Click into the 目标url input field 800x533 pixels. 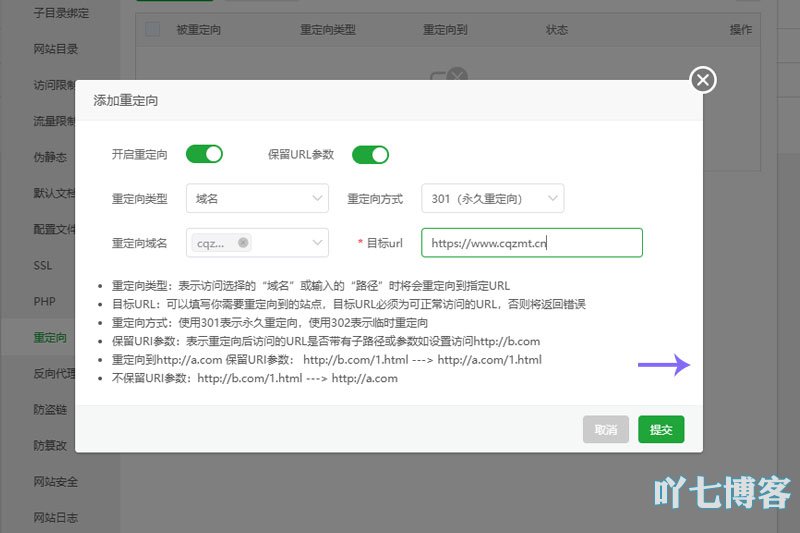click(532, 243)
